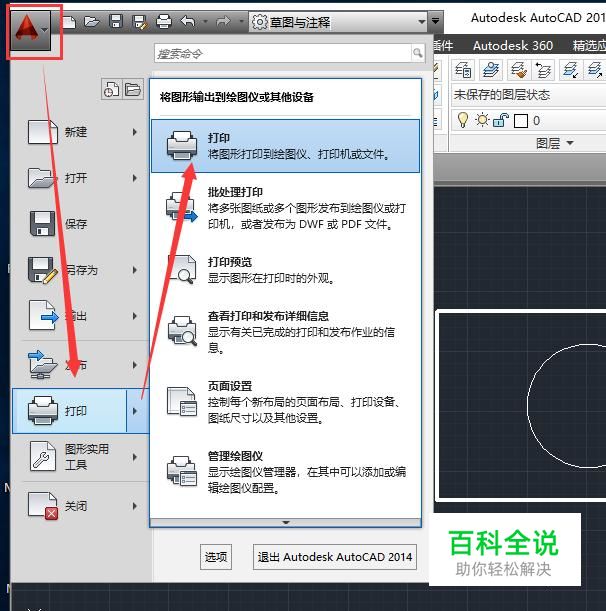Open the redo history dropdown arrow
The height and width of the screenshot is (611, 606).
coord(241,21)
